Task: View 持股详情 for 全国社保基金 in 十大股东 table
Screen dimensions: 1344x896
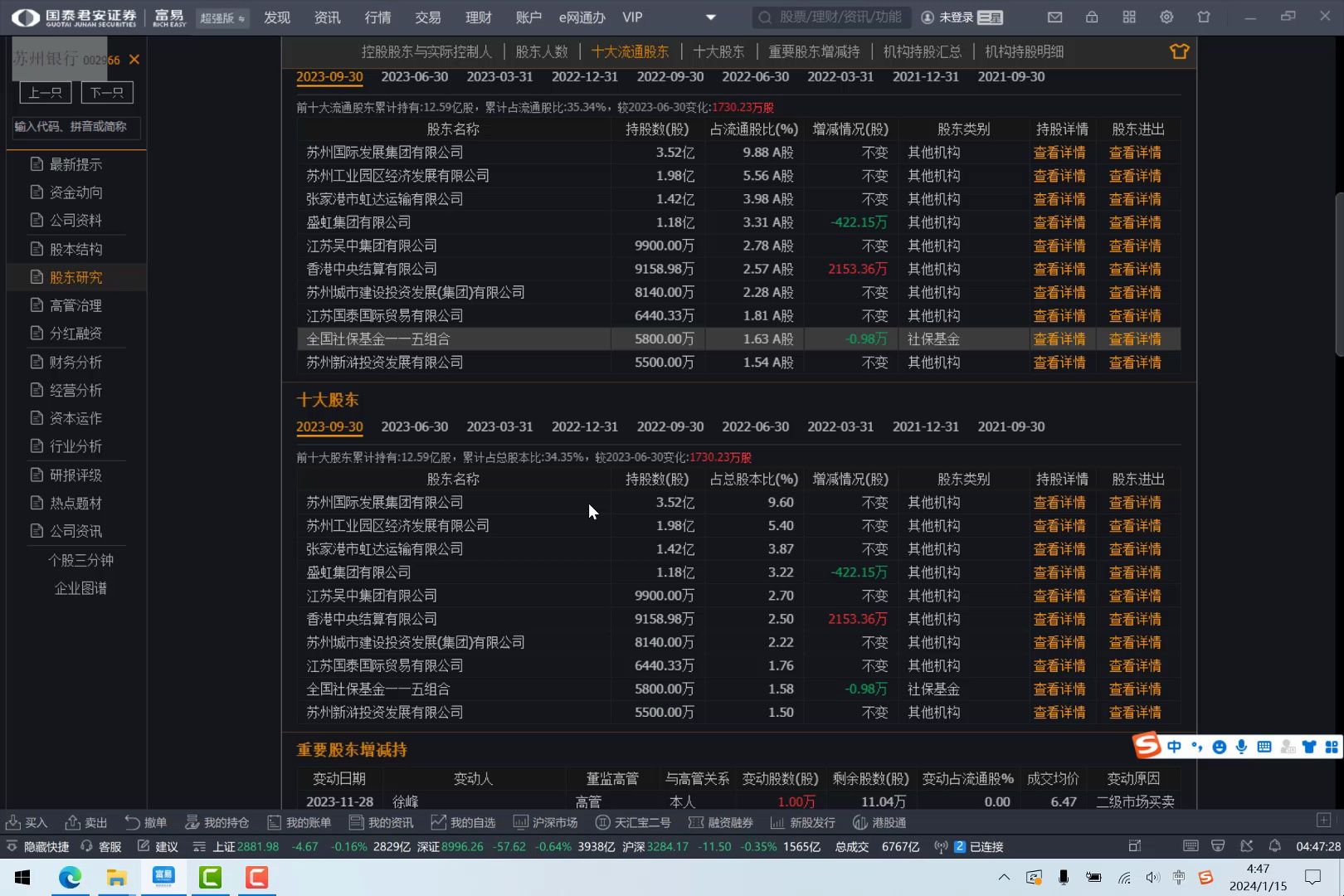Action: (x=1059, y=689)
